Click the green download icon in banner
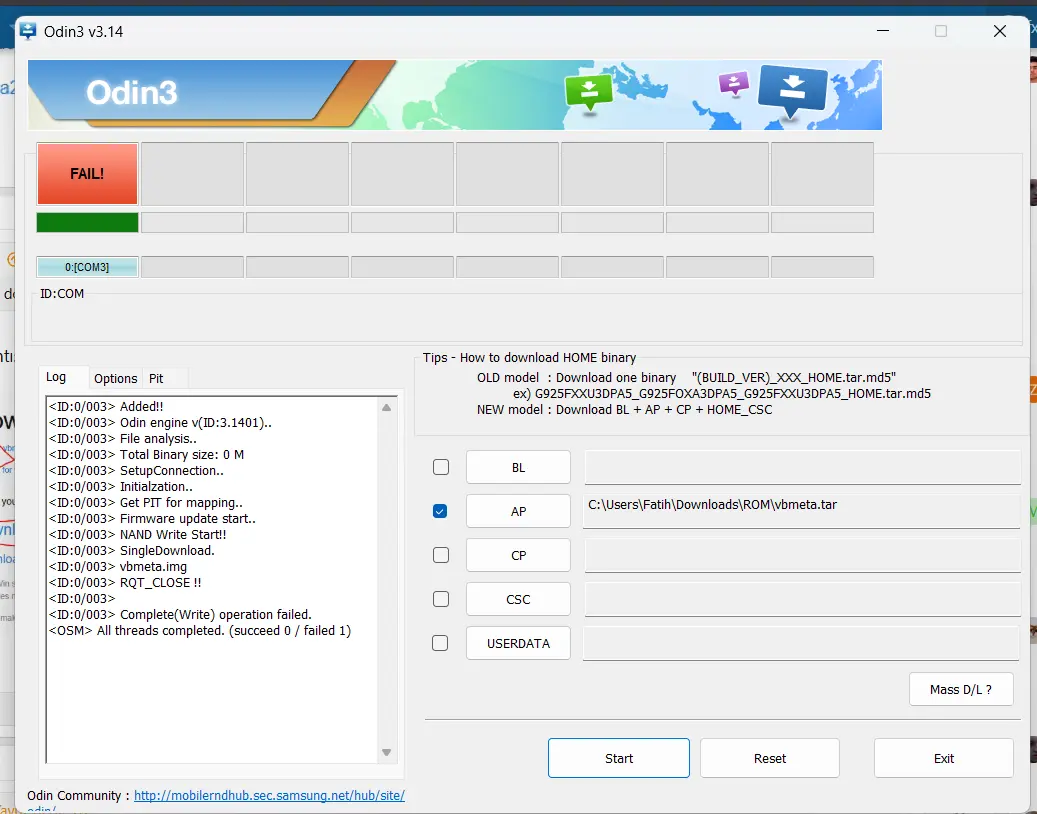This screenshot has width=1037, height=814. 589,94
